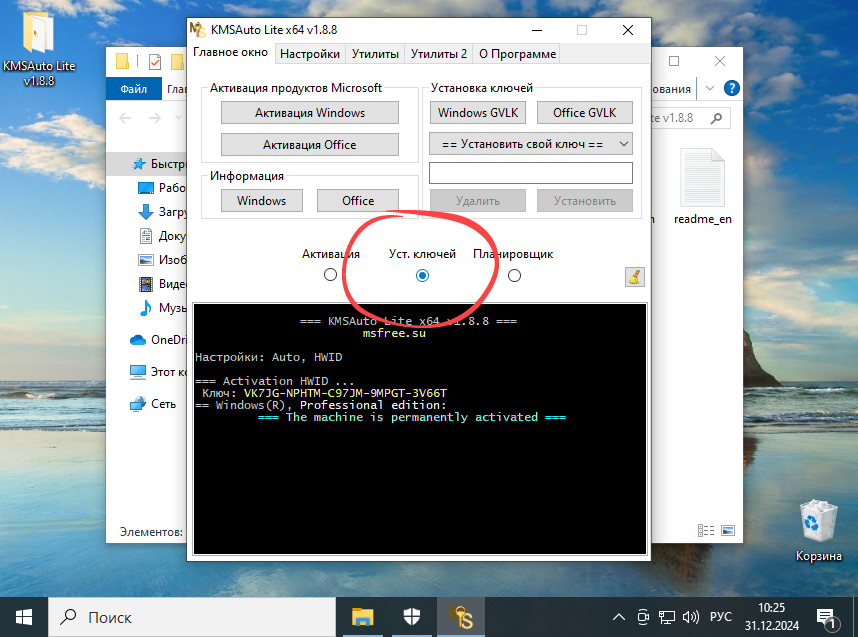Click the broom clear-log icon
Screen dimensions: 858x637
tap(633, 276)
